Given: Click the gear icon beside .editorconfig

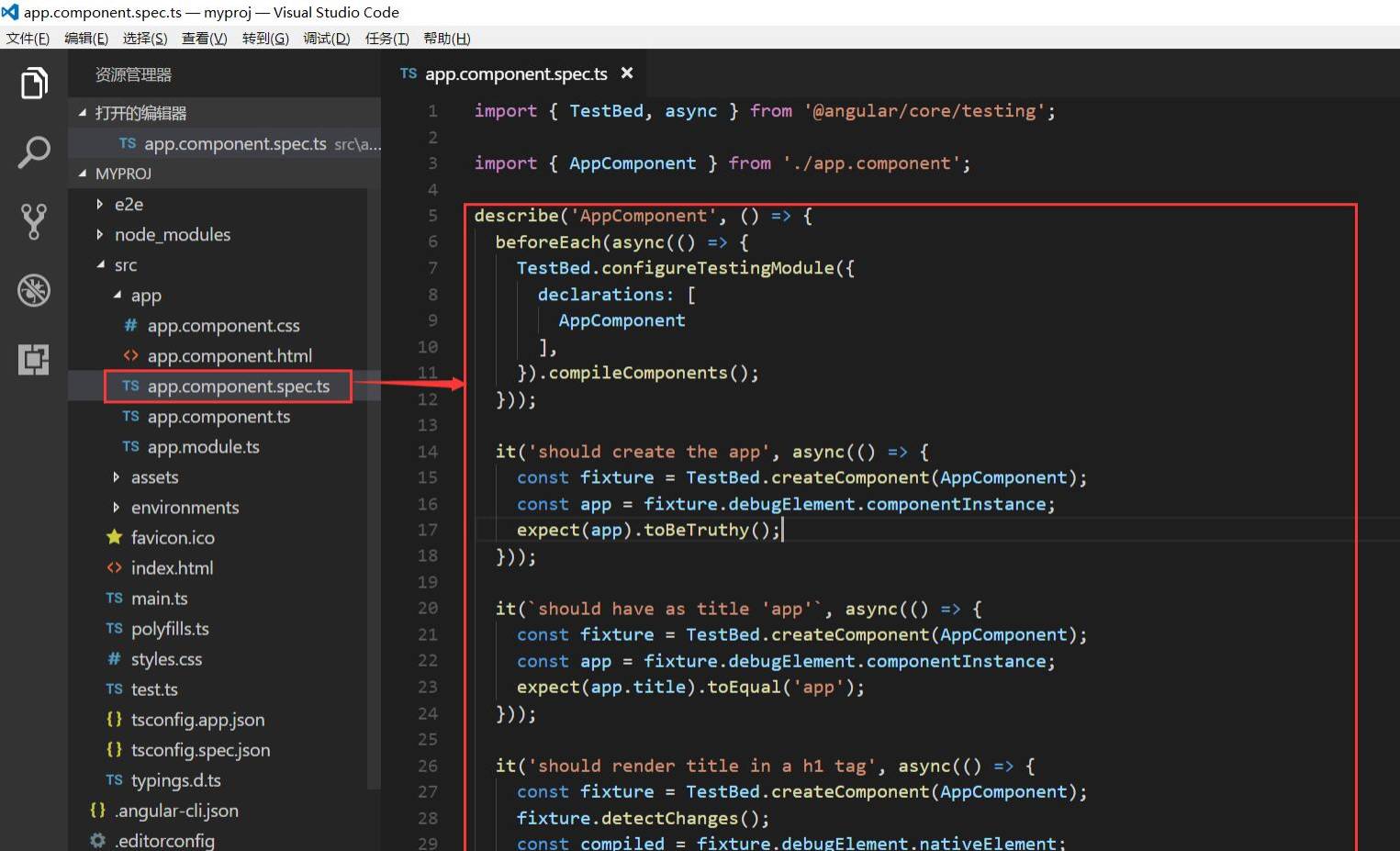Looking at the screenshot, I should [x=98, y=840].
